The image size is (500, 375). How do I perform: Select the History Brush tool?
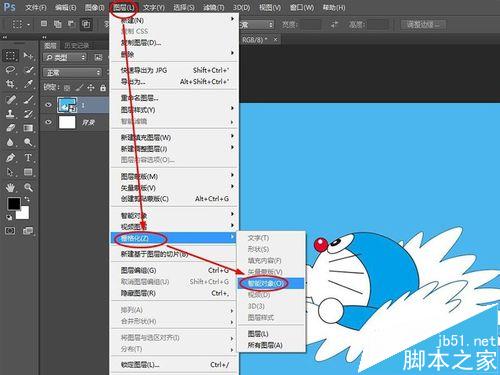(28, 114)
